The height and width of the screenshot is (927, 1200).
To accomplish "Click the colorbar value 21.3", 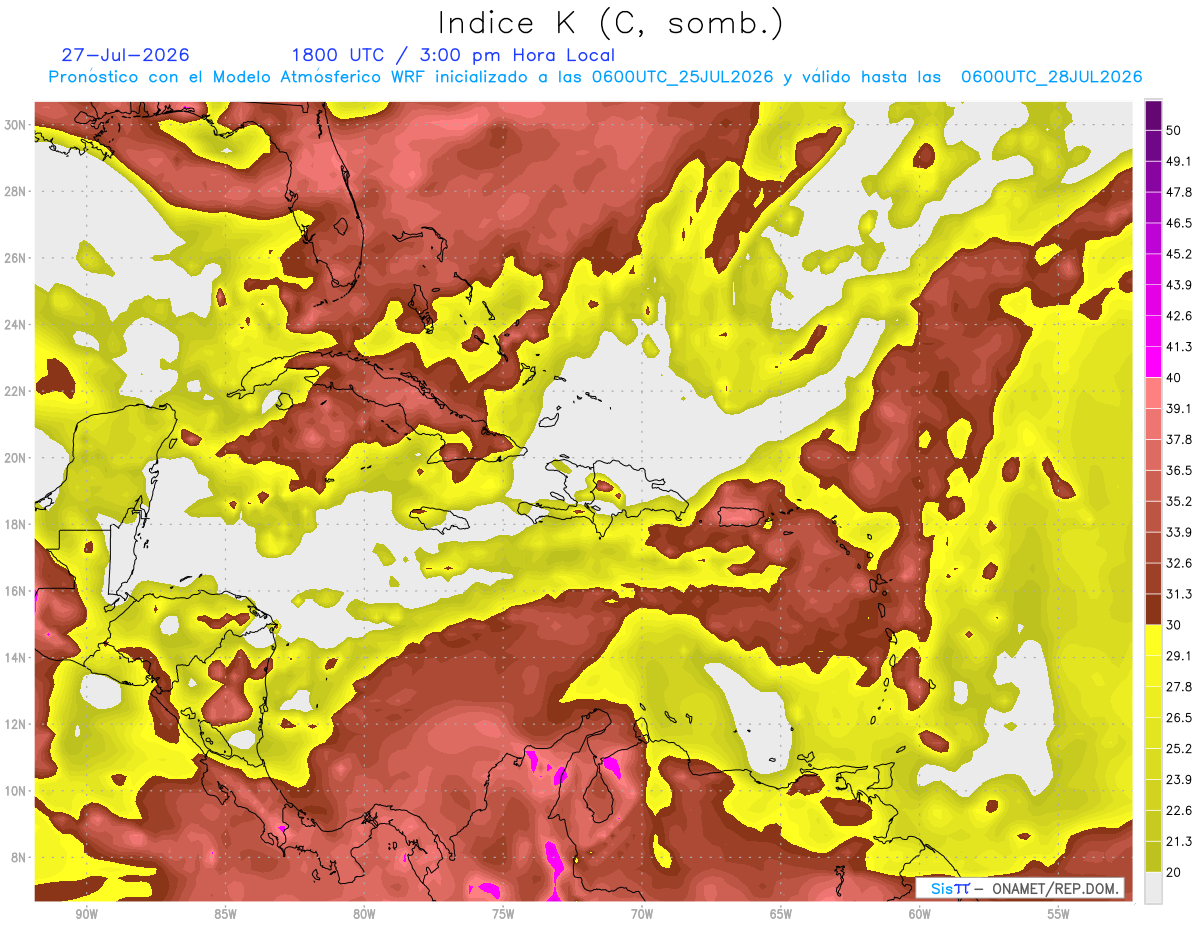I will point(1179,842).
